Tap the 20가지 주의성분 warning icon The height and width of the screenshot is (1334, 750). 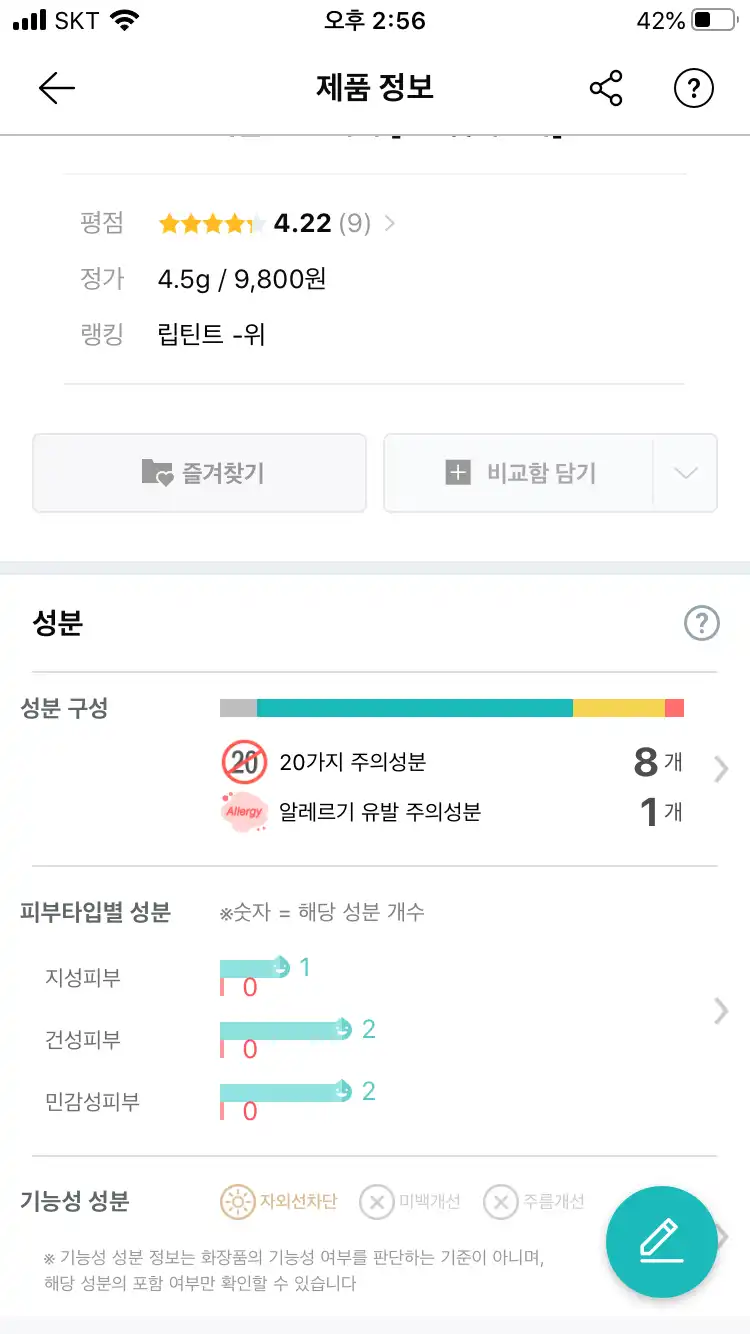(x=244, y=763)
